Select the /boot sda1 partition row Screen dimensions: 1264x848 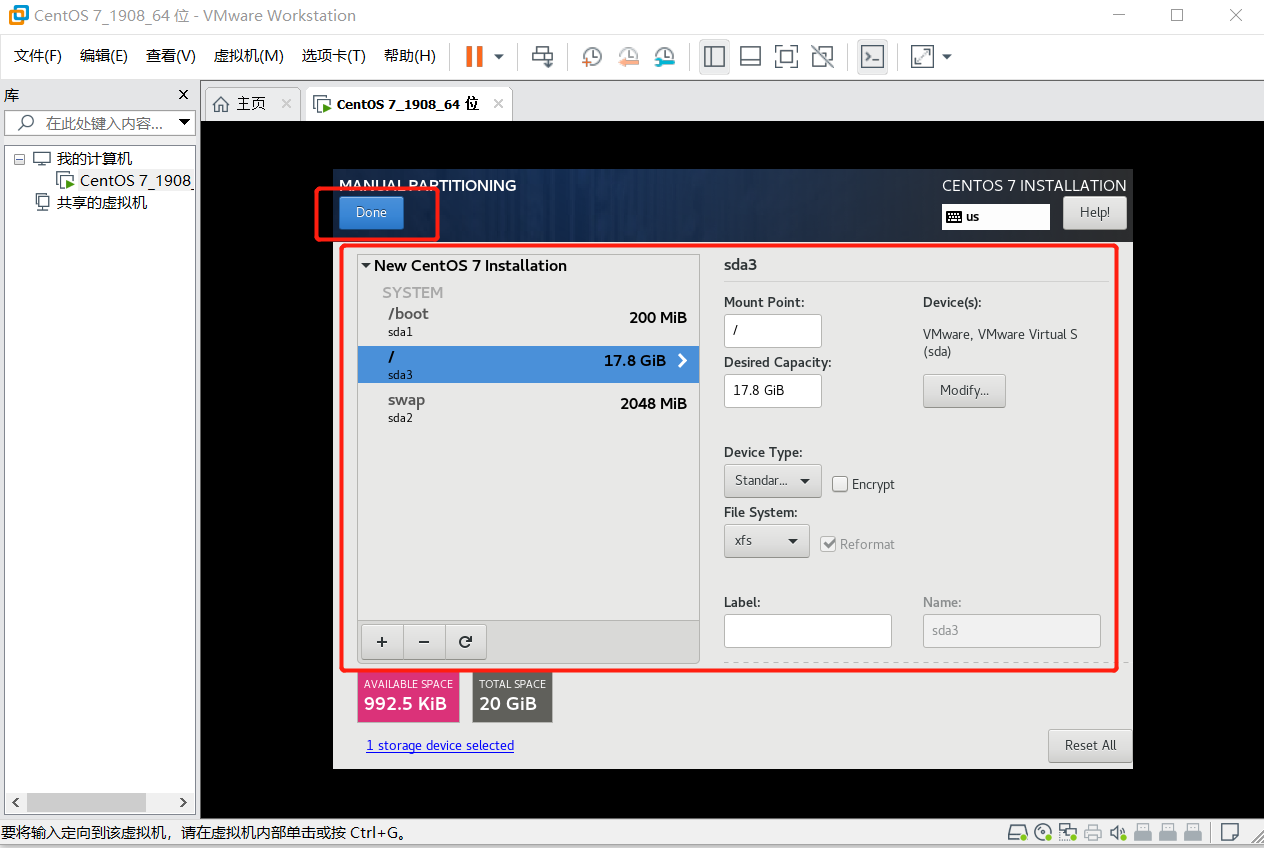coord(528,321)
